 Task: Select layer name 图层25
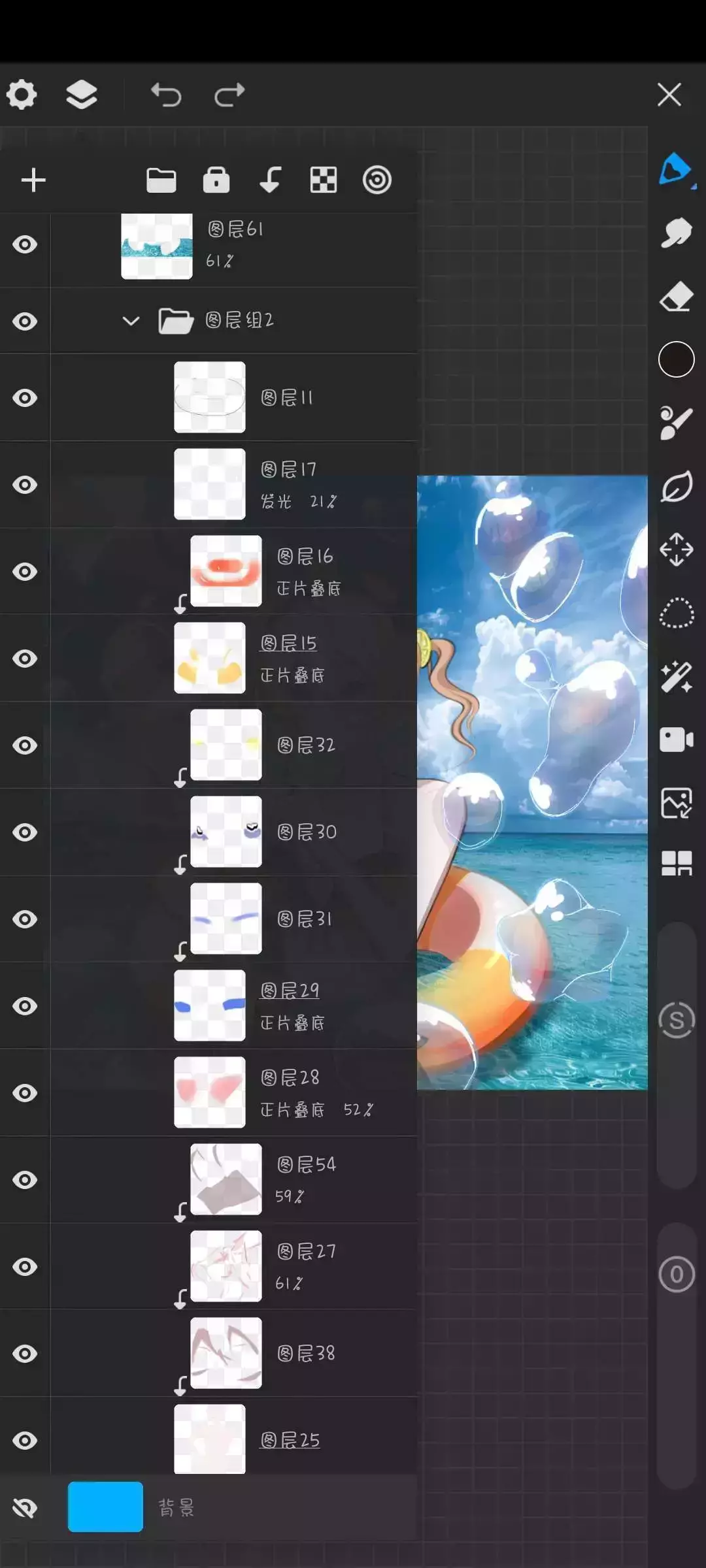pos(290,1440)
